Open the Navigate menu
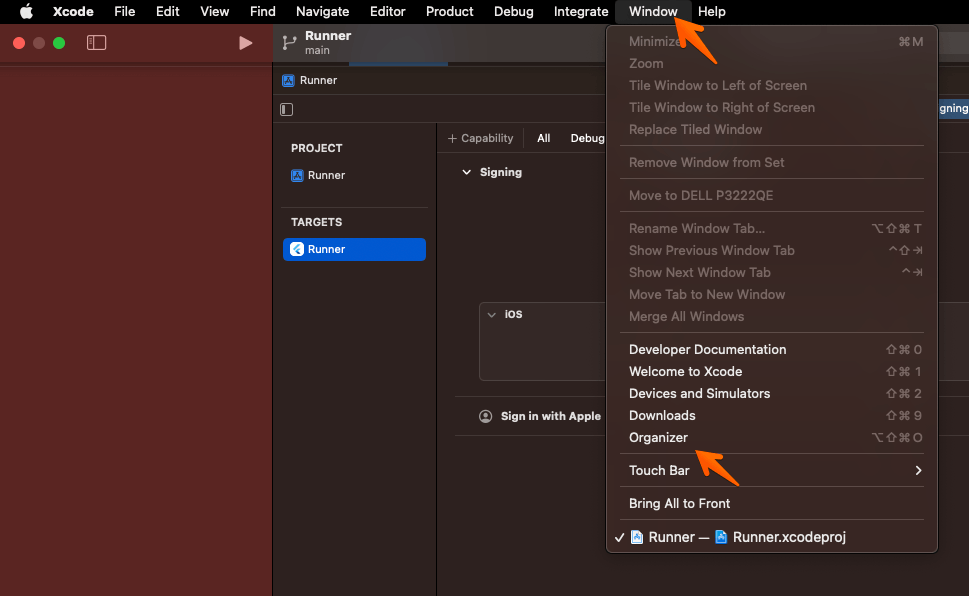The width and height of the screenshot is (969, 596). [x=322, y=11]
